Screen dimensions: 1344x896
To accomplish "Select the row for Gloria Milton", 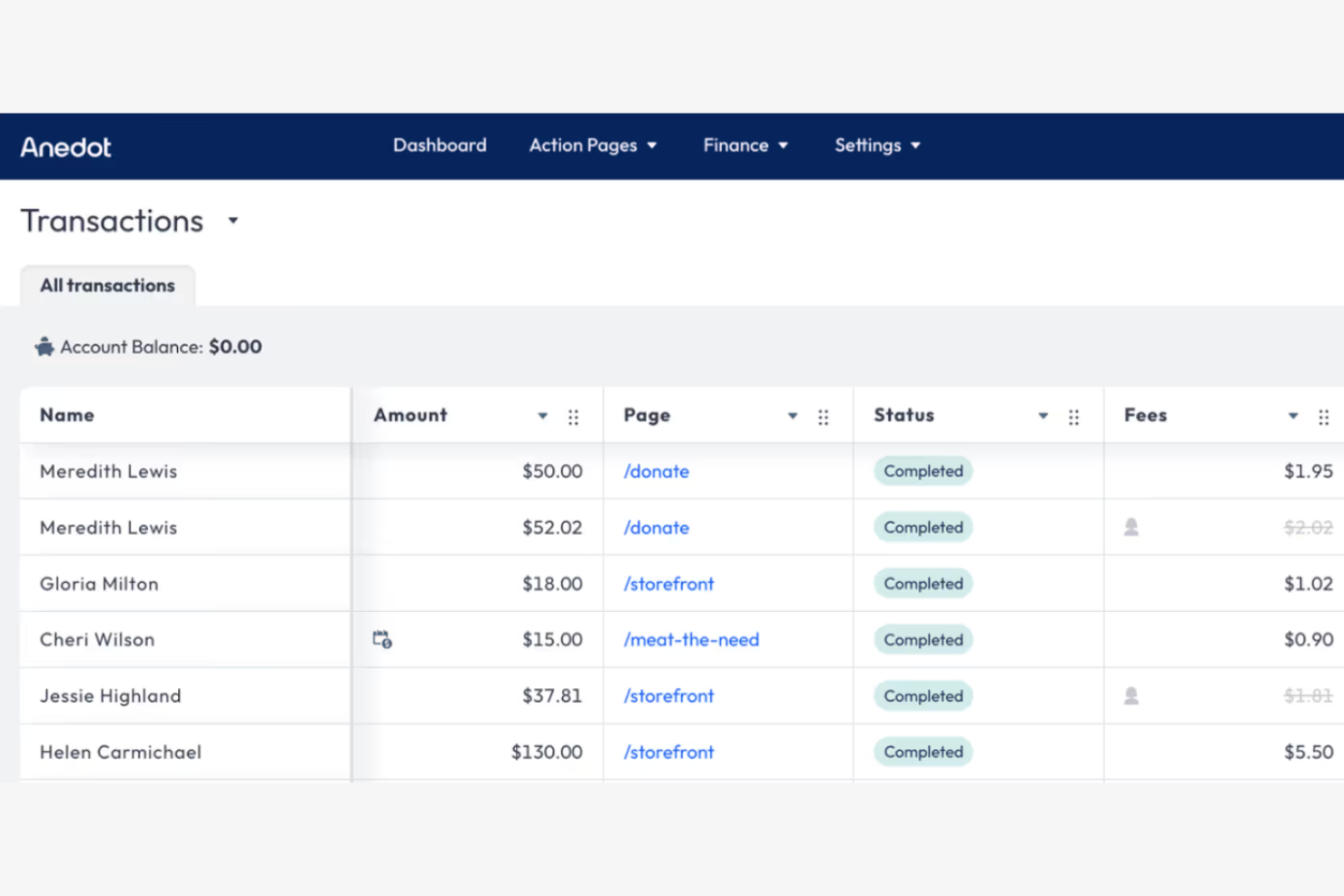I will click(99, 584).
